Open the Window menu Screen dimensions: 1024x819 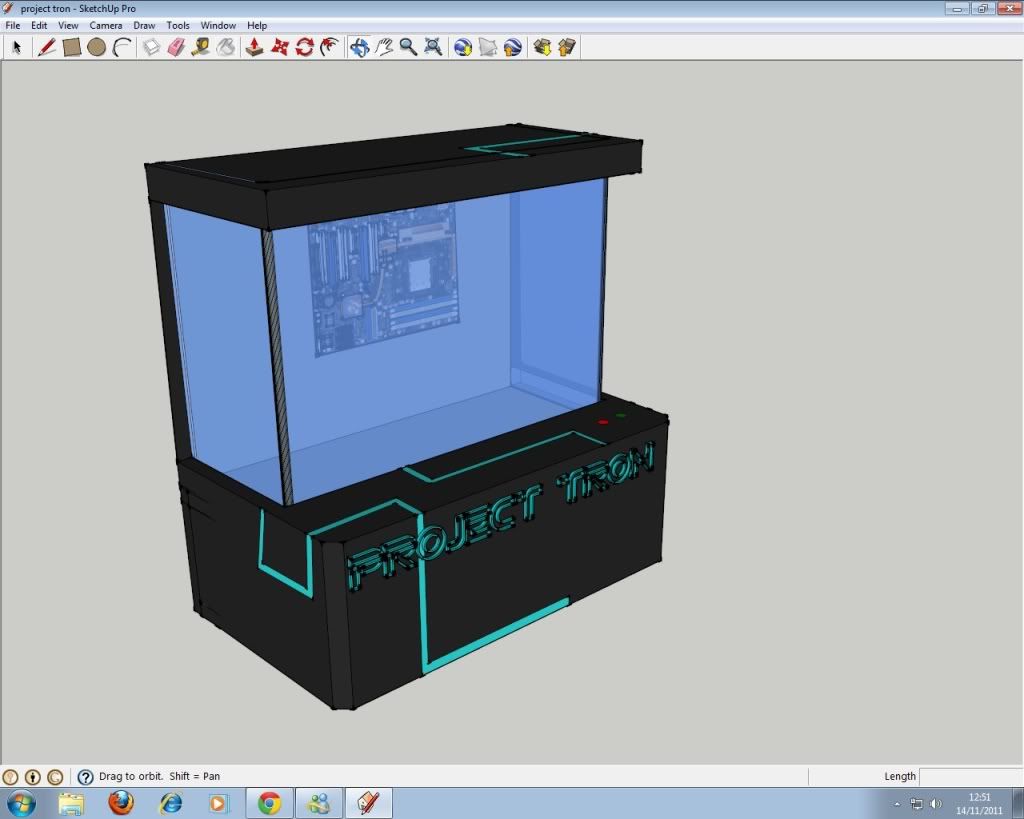point(218,25)
